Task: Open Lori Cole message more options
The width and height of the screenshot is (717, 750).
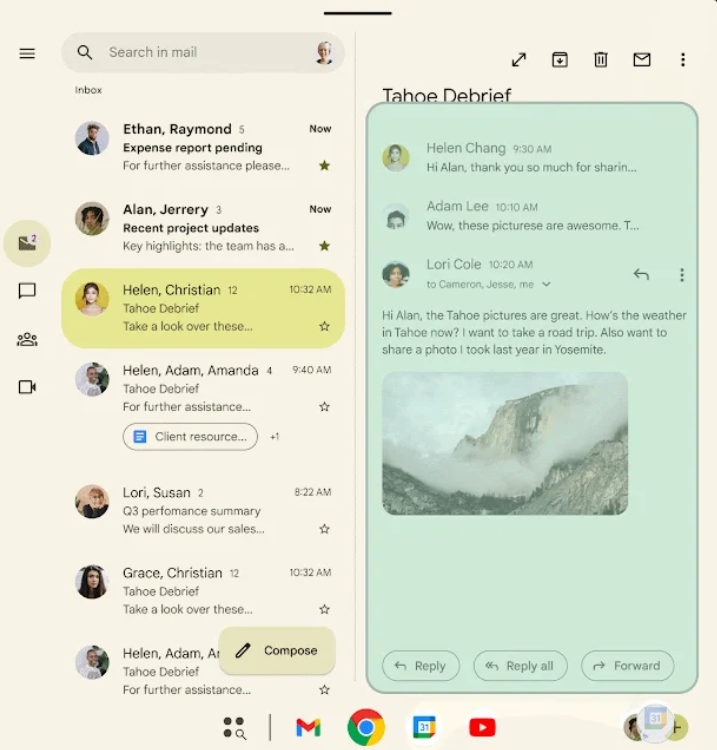Action: [x=682, y=274]
